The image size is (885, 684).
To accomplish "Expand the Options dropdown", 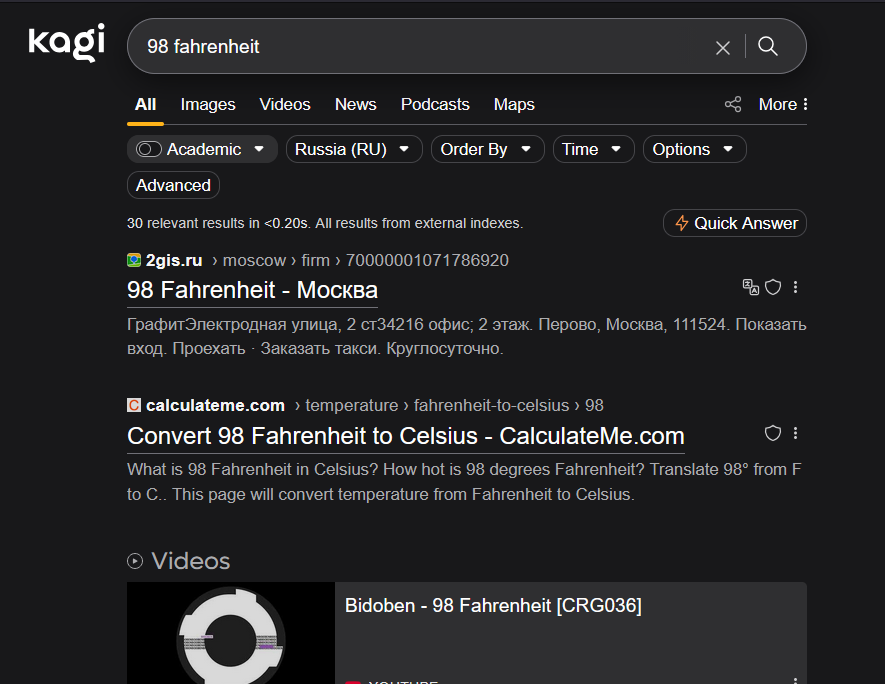I will (x=694, y=149).
